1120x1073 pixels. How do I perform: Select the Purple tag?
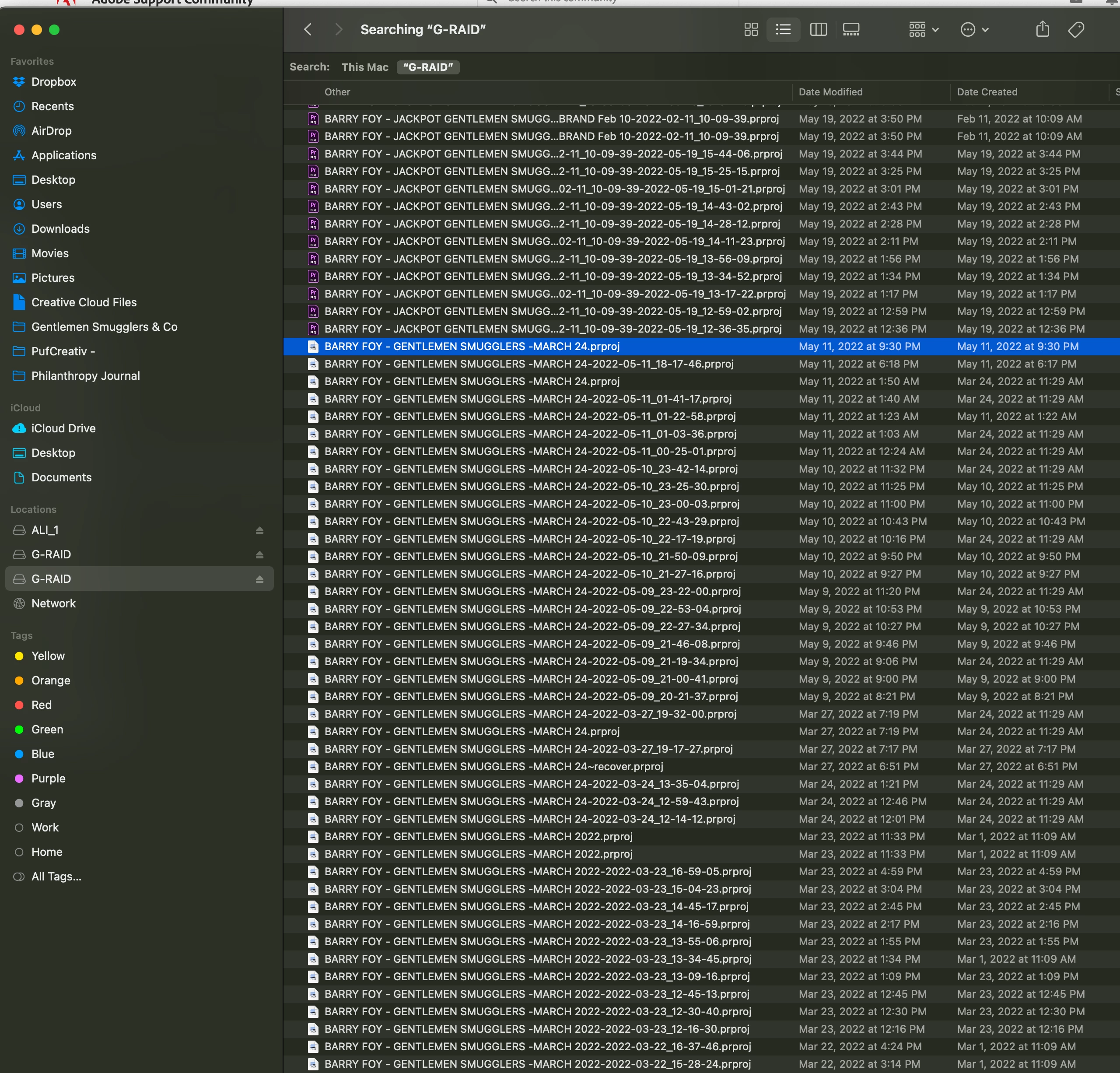point(48,778)
